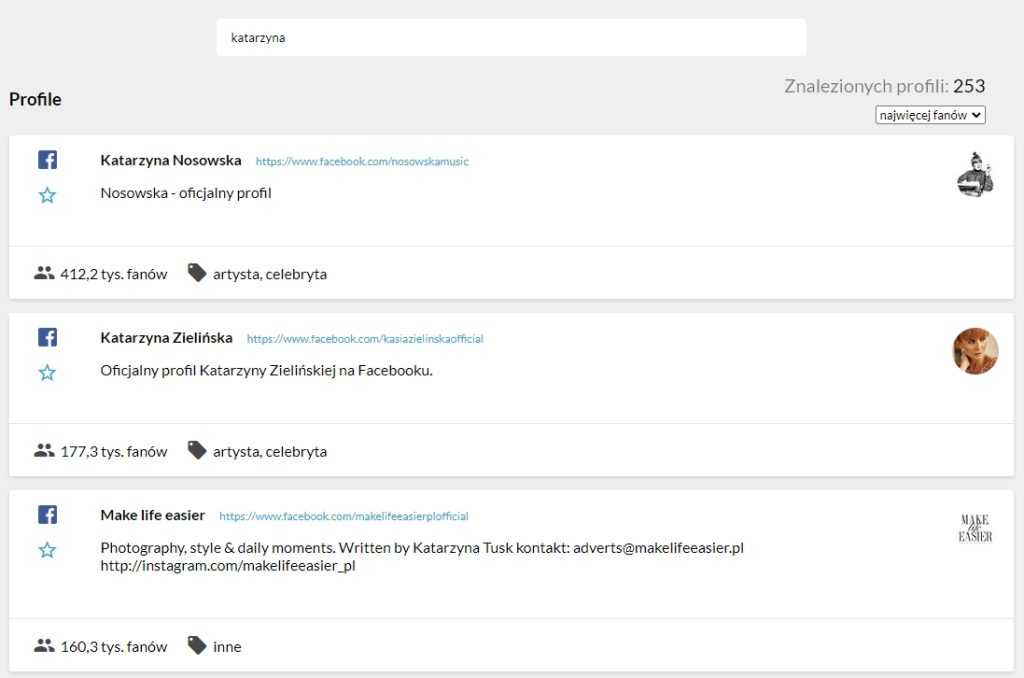Click the Nosowska - oficjalny profil description
Image resolution: width=1024 pixels, height=678 pixels.
pyautogui.click(x=185, y=193)
